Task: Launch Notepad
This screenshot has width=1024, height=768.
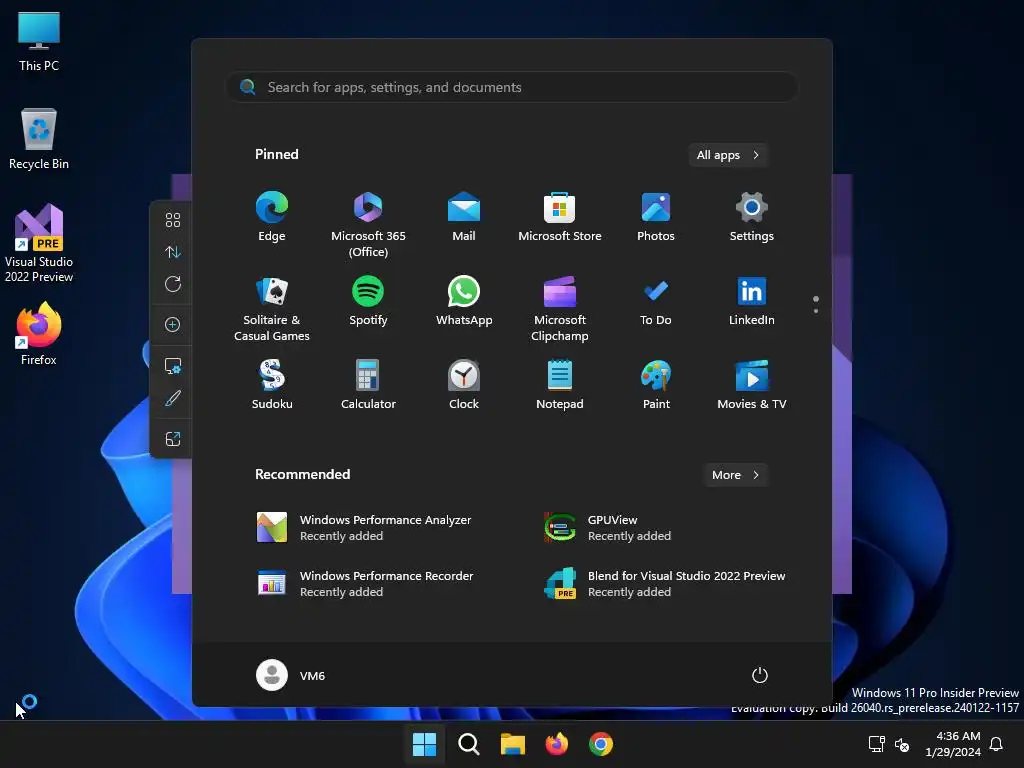Action: coord(560,385)
